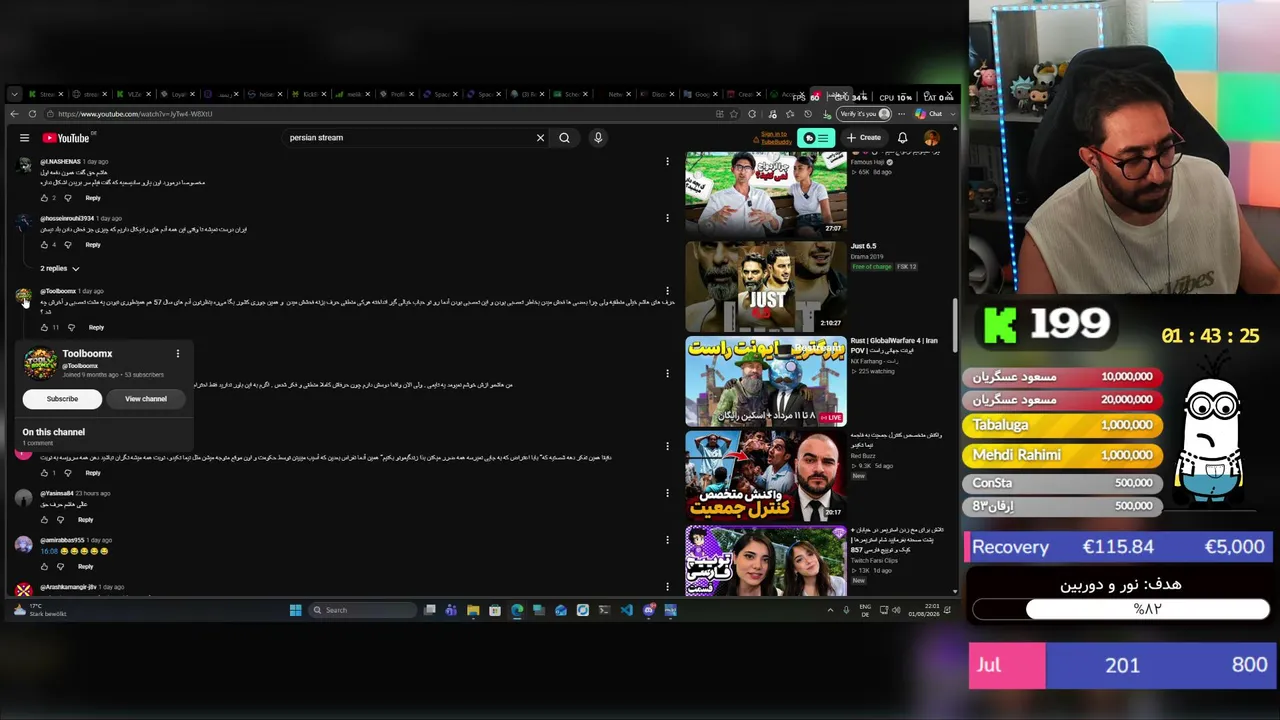The image size is (1280, 720).
Task: Switch to the 'Goog' browser tab
Action: coord(701,94)
